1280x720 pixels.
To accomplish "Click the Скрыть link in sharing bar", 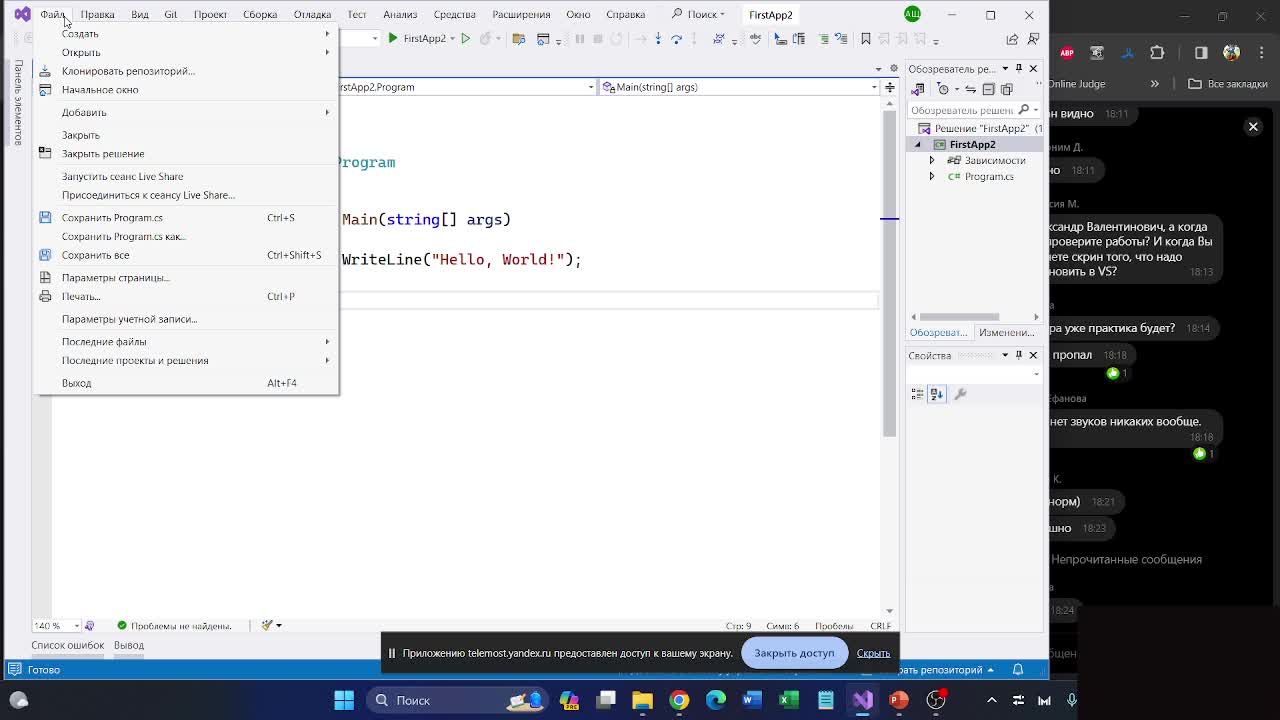I will 873,653.
